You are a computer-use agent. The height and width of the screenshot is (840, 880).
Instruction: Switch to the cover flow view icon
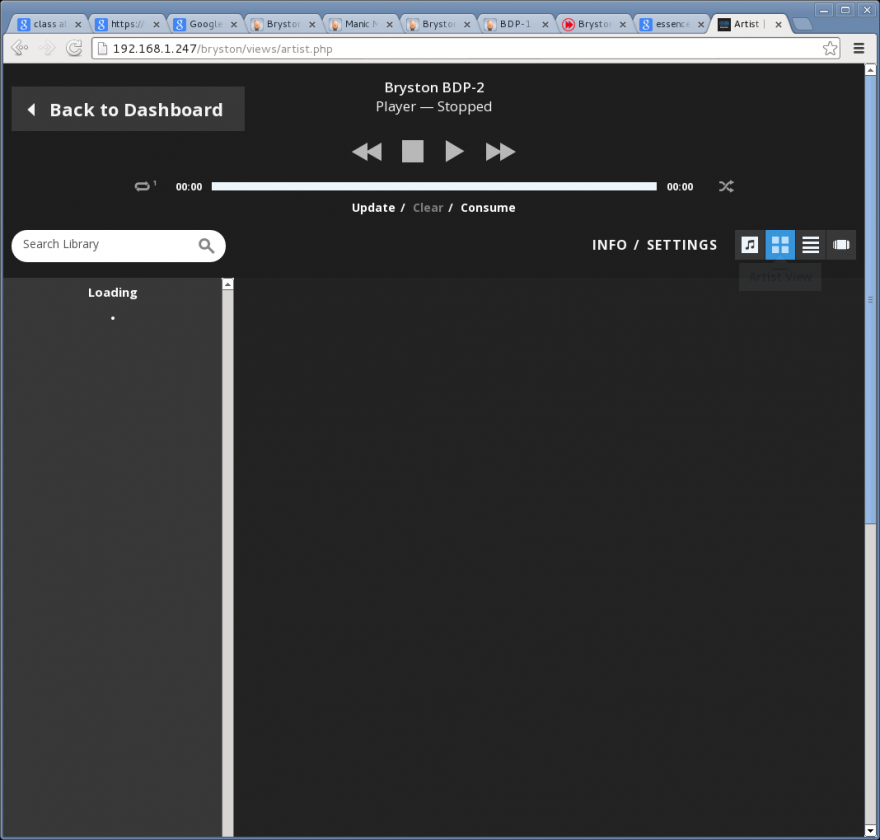click(x=841, y=245)
